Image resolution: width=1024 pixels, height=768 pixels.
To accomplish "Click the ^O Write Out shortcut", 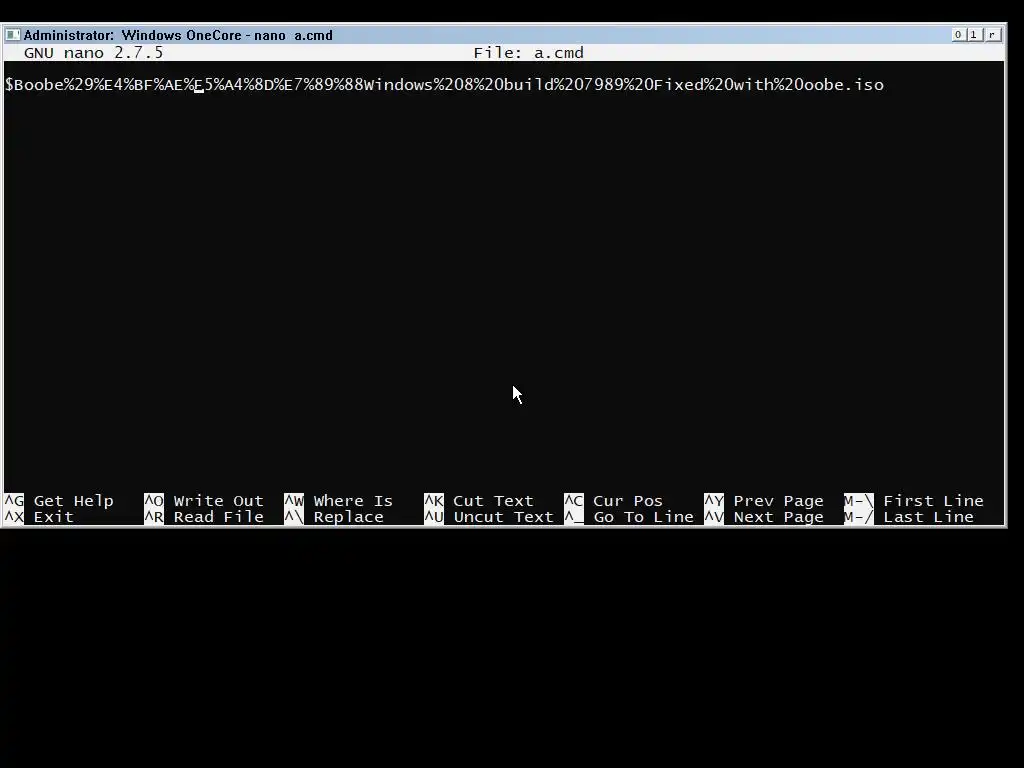I will pyautogui.click(x=204, y=501).
